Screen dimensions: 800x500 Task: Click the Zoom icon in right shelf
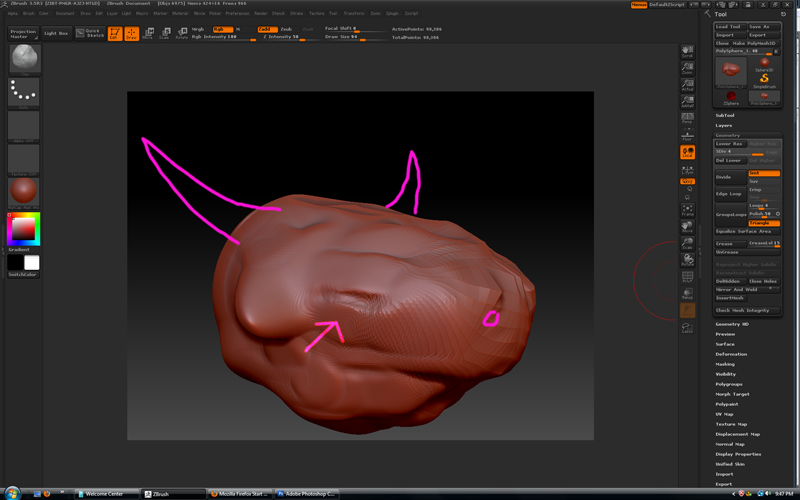687,70
